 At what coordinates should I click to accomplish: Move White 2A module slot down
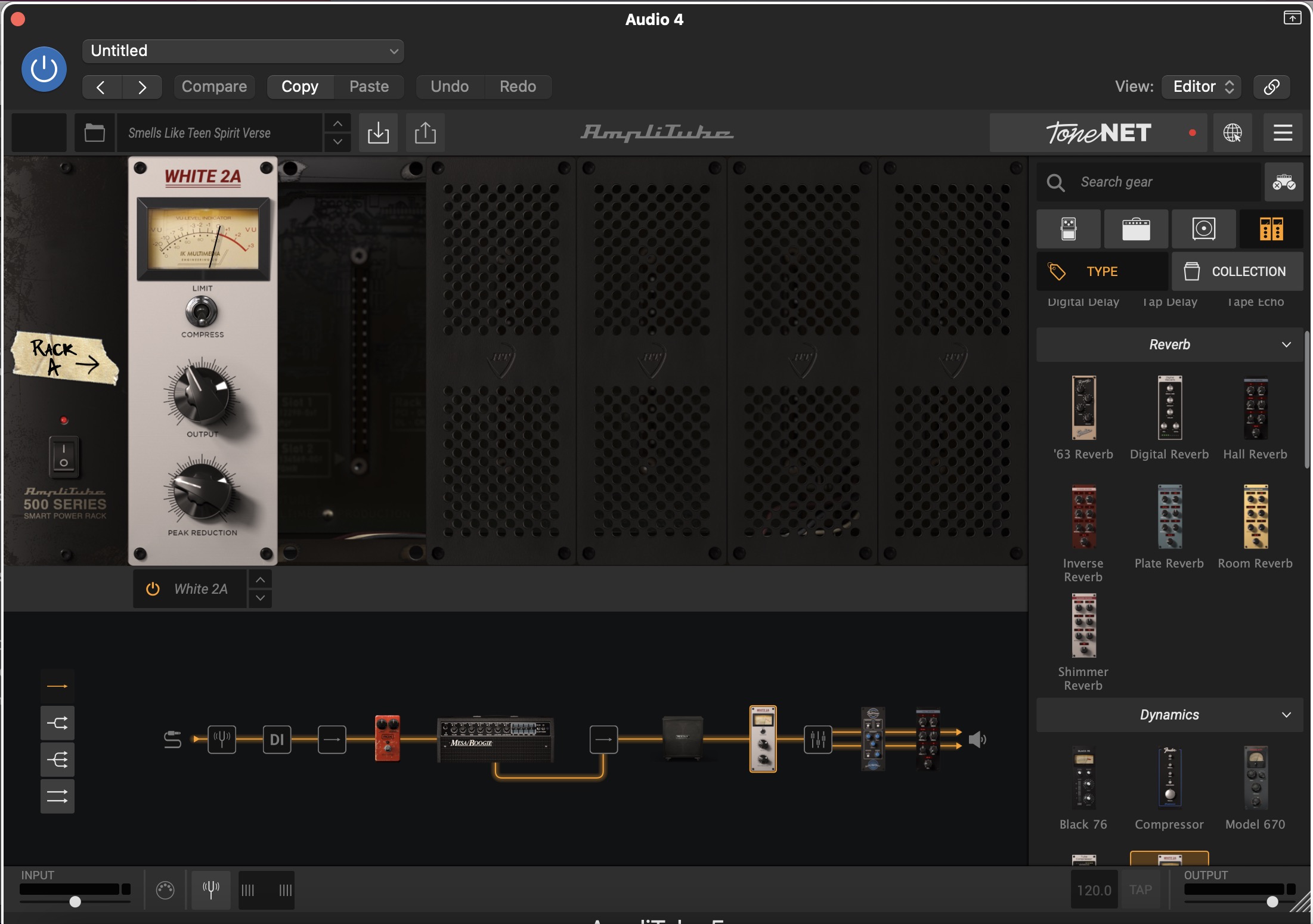pyautogui.click(x=260, y=598)
